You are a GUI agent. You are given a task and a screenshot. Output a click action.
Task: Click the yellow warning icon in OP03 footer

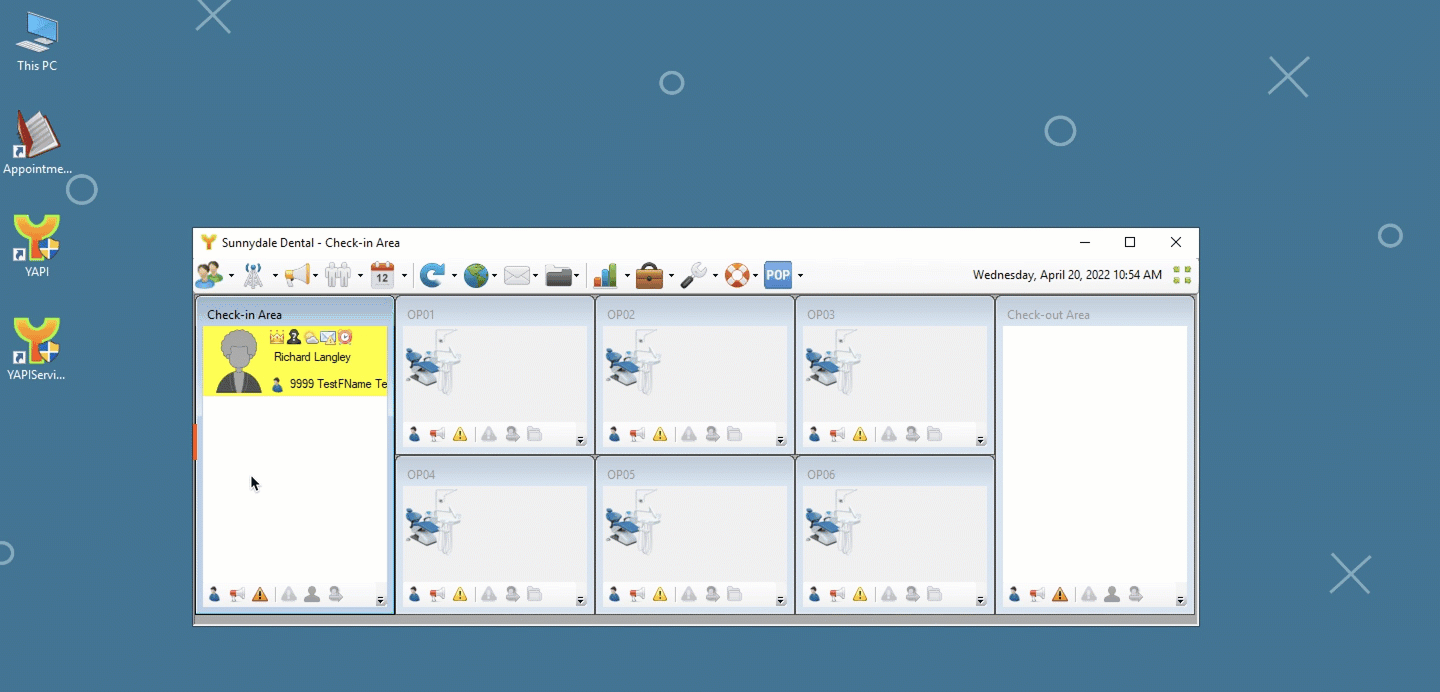(860, 434)
